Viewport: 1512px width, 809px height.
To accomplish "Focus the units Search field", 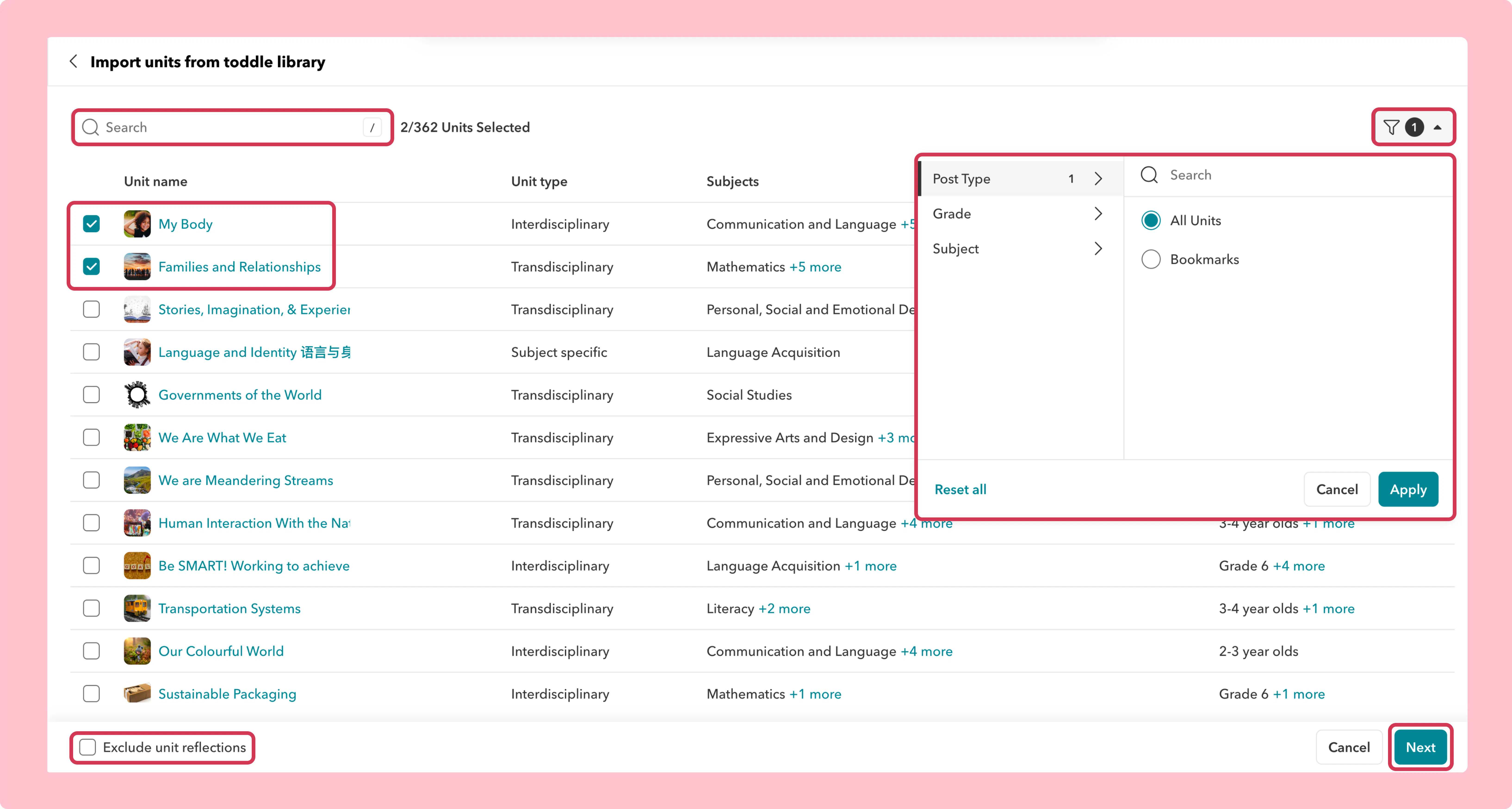I will pyautogui.click(x=232, y=128).
